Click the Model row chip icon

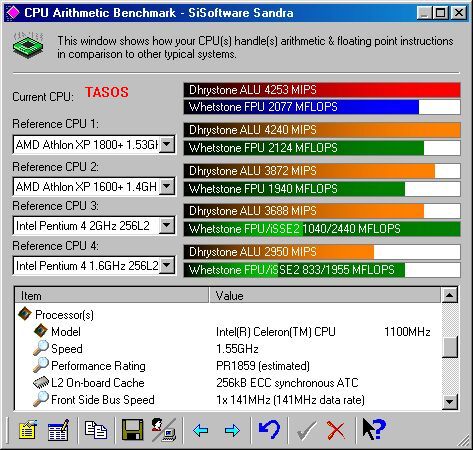tap(41, 331)
